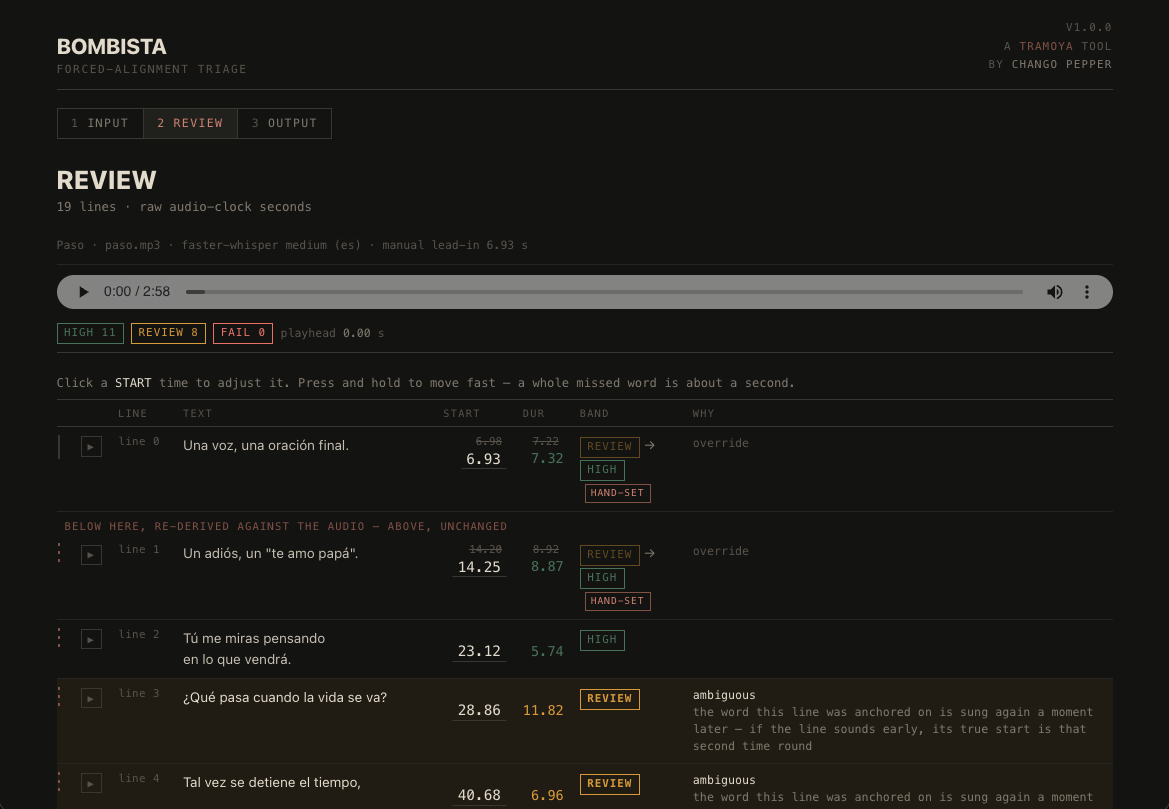Click the TRAMOYA link in the header
1169x809 pixels.
tap(1046, 46)
